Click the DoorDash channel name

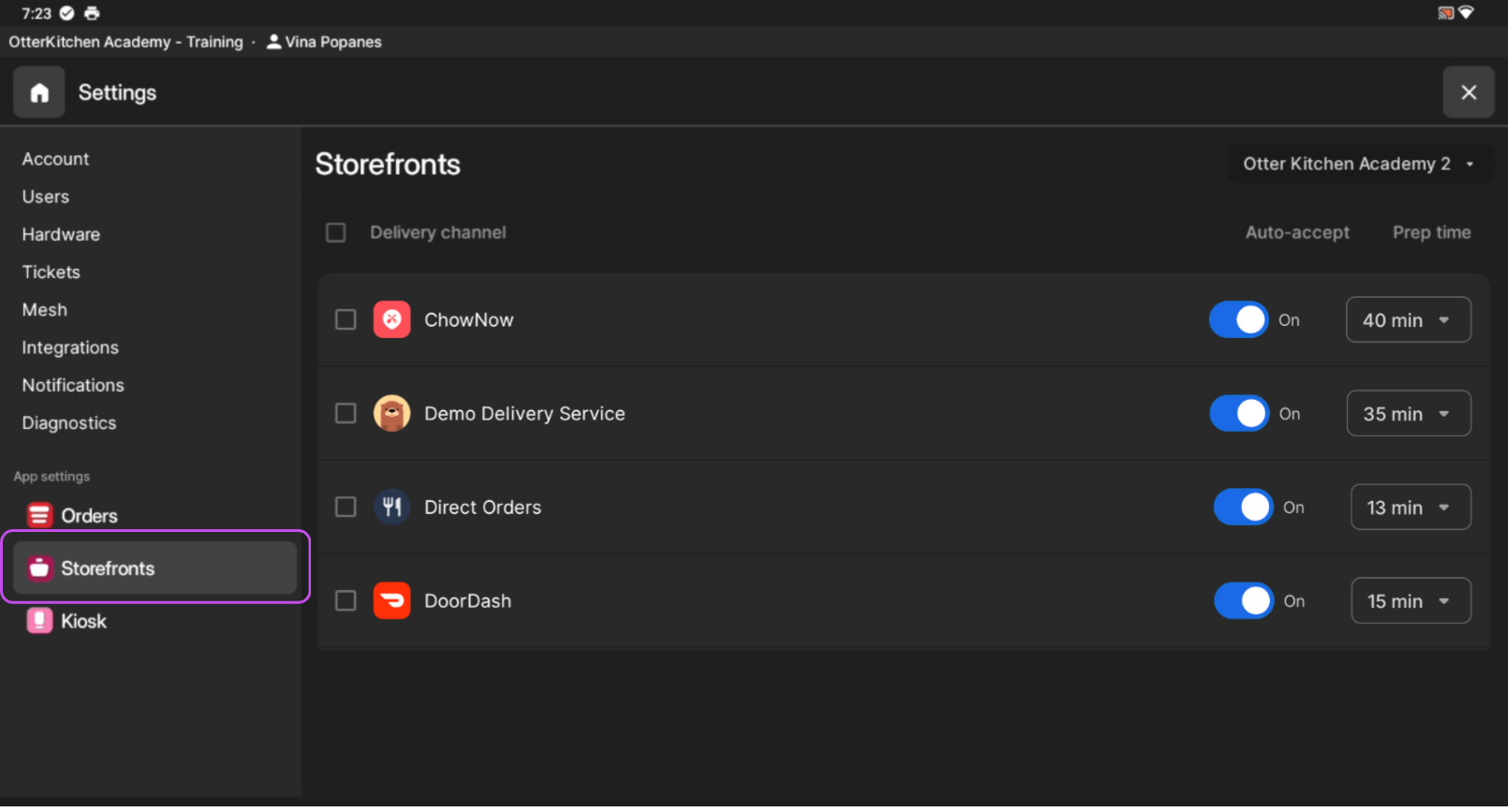(467, 600)
